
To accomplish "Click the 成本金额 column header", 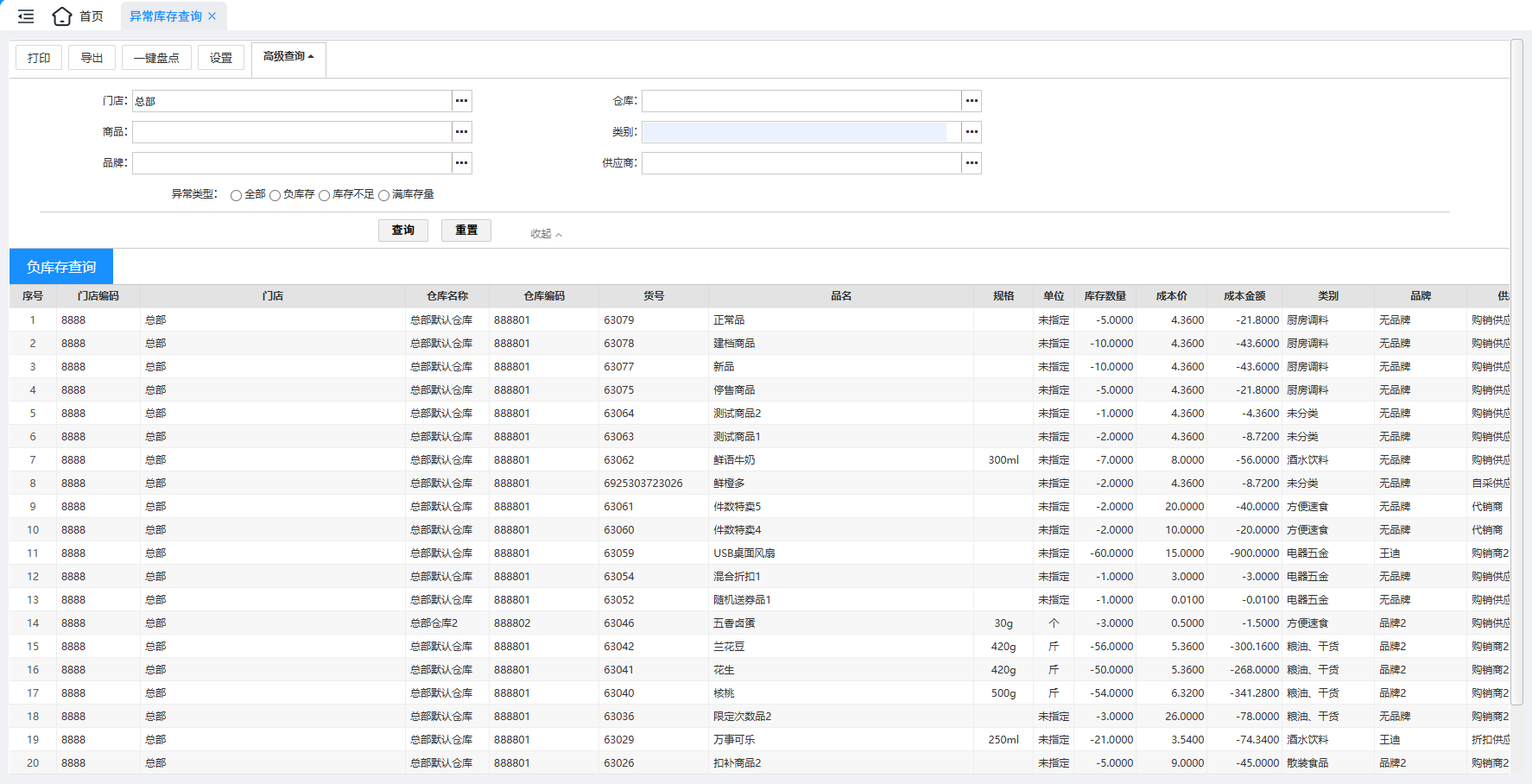I will [x=1244, y=296].
